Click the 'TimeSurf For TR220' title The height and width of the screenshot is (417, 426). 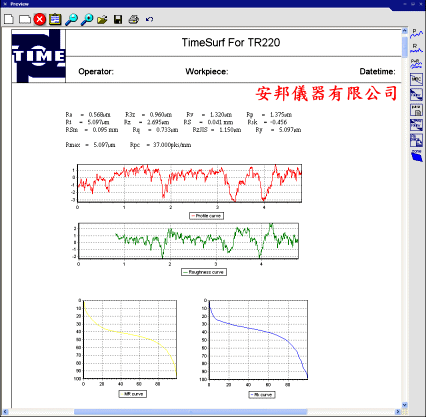coord(231,42)
